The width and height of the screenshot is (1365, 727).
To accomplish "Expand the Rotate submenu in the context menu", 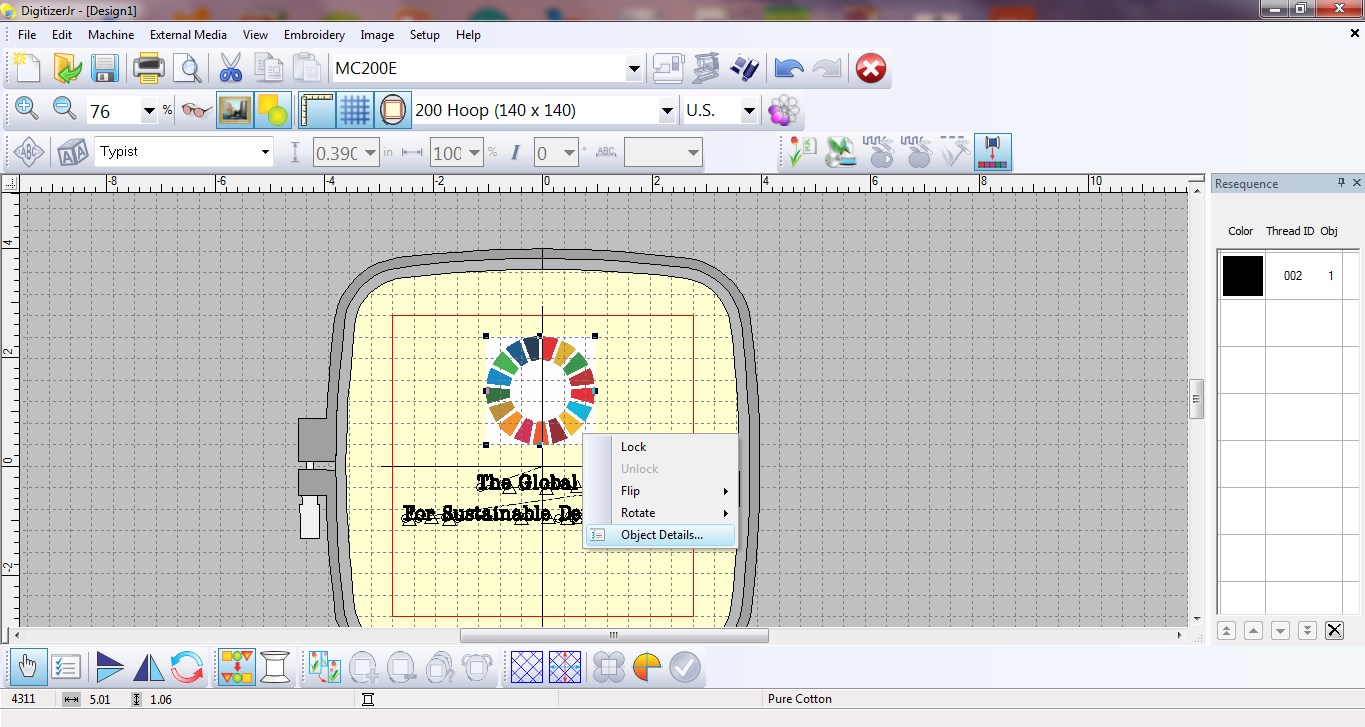I will [x=661, y=513].
